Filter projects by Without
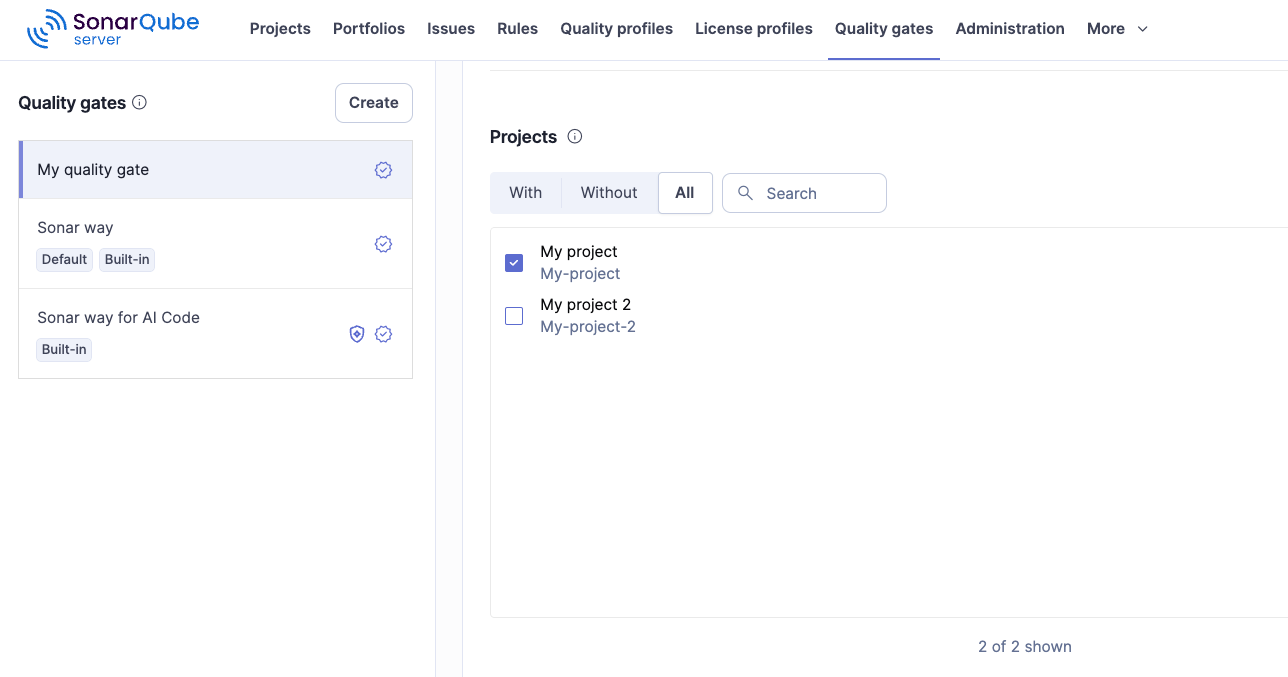The height and width of the screenshot is (677, 1288). pyautogui.click(x=609, y=193)
